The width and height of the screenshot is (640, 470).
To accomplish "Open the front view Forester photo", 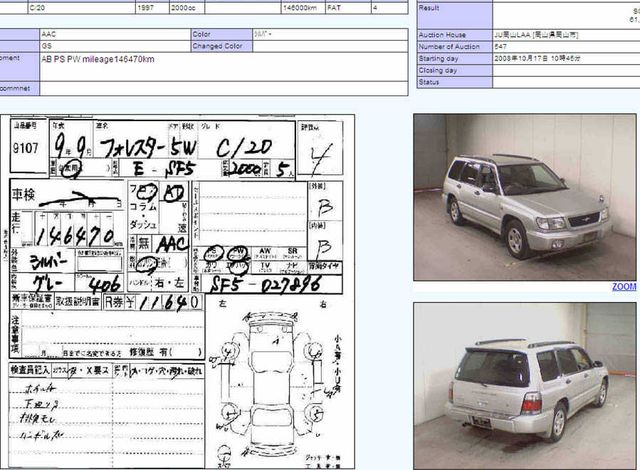I will pyautogui.click(x=525, y=197).
